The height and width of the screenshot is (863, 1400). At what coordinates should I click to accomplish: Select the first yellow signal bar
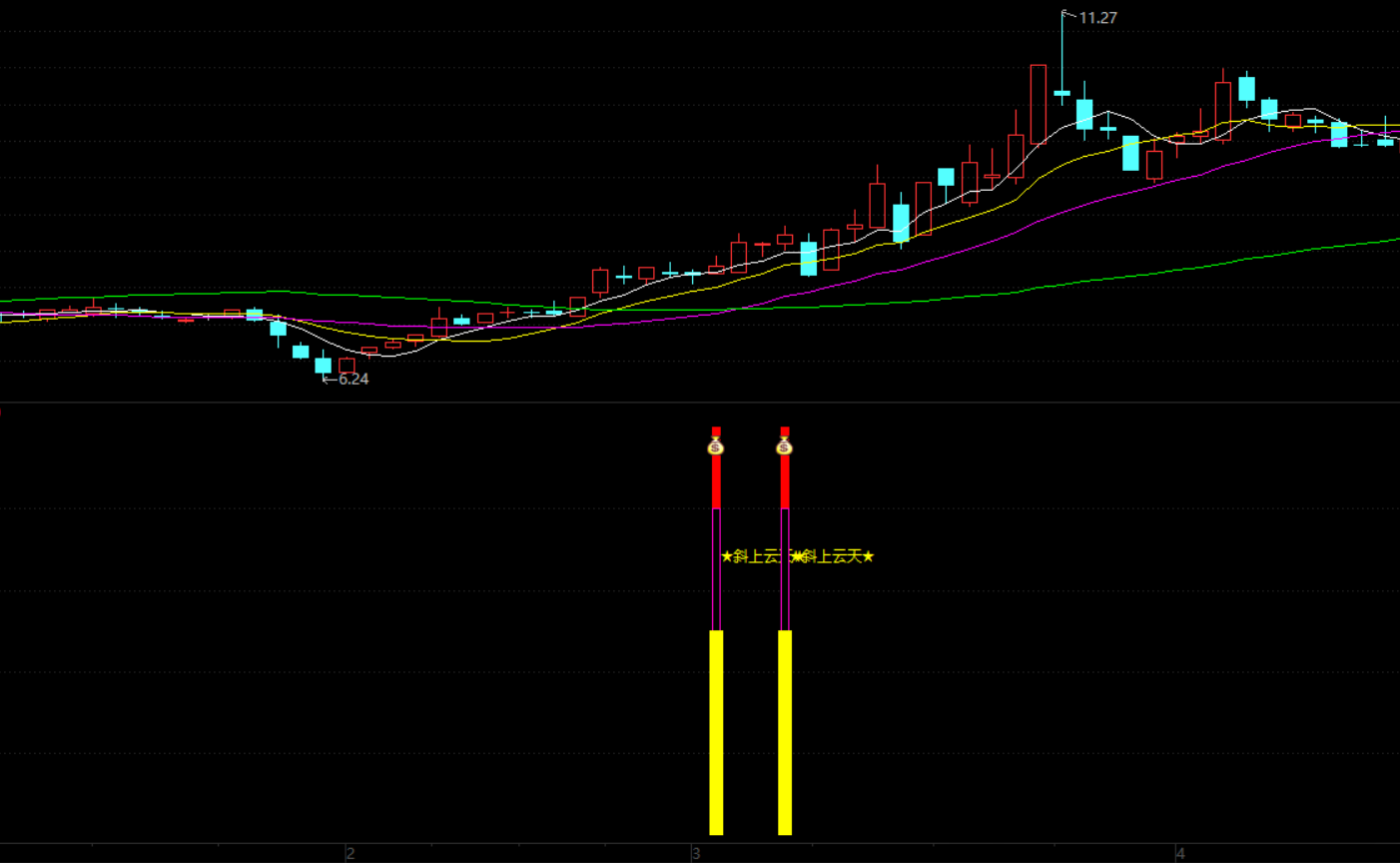716,732
